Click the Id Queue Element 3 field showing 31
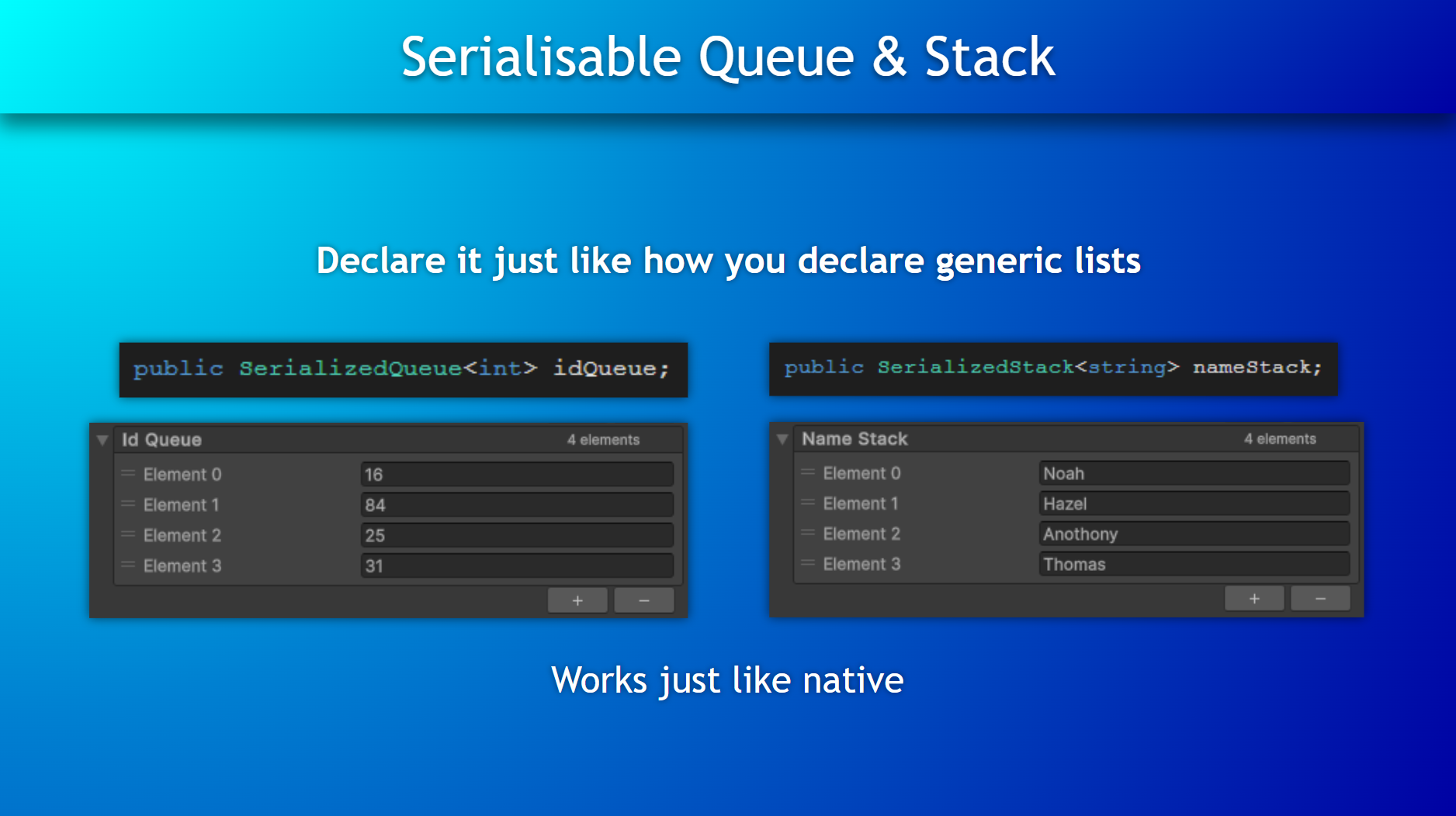Image resolution: width=1456 pixels, height=816 pixels. click(517, 565)
